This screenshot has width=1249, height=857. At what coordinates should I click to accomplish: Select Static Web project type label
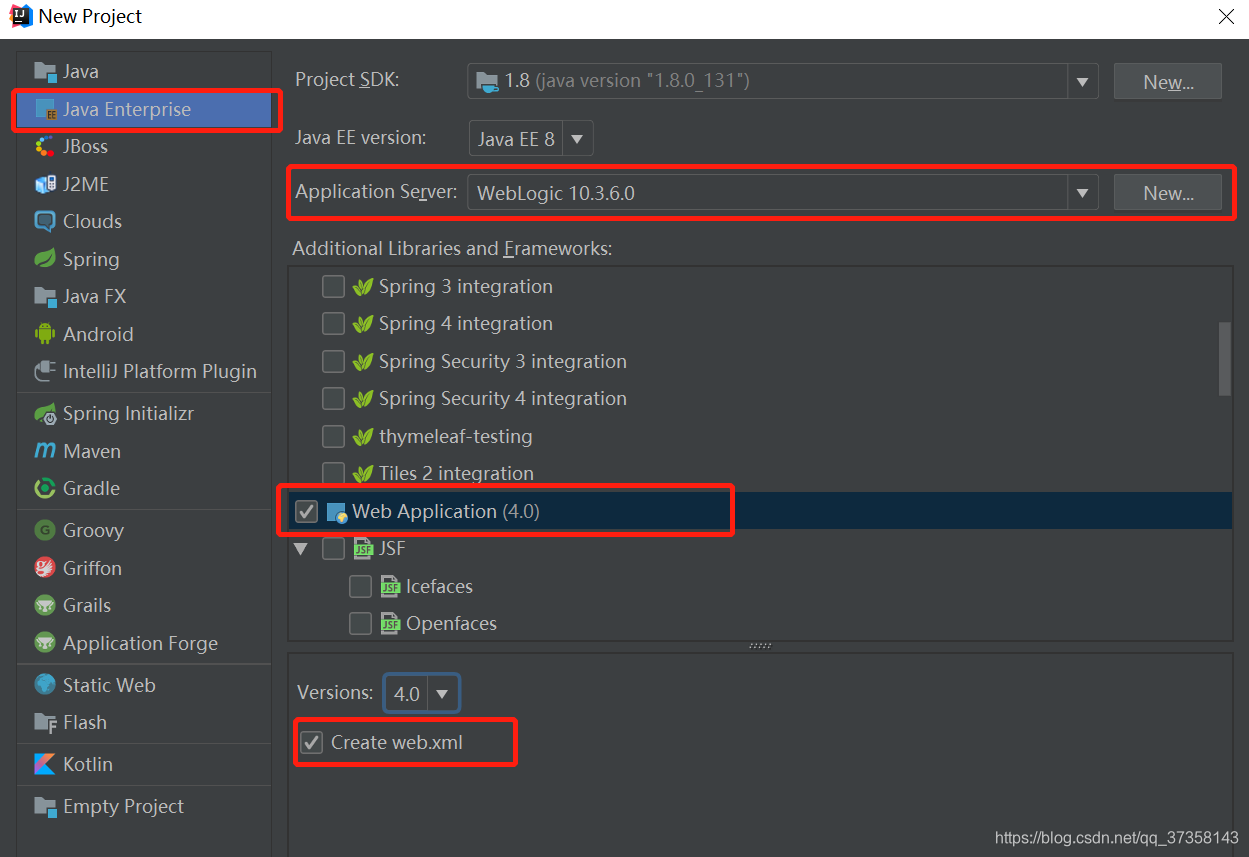(x=109, y=685)
